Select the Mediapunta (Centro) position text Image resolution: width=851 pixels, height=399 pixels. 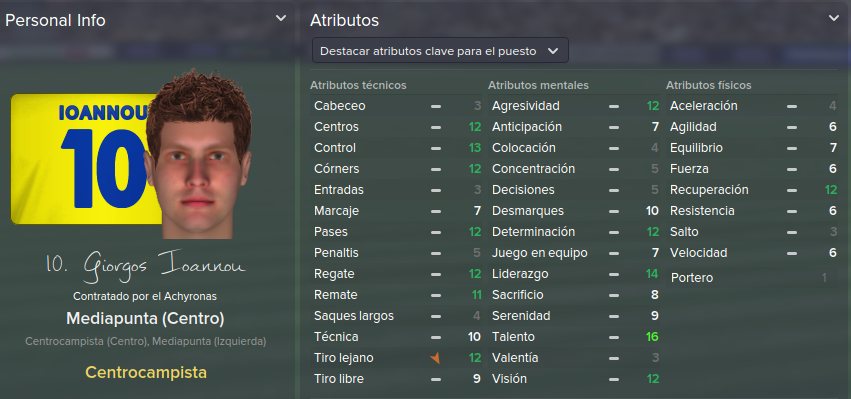point(145,319)
